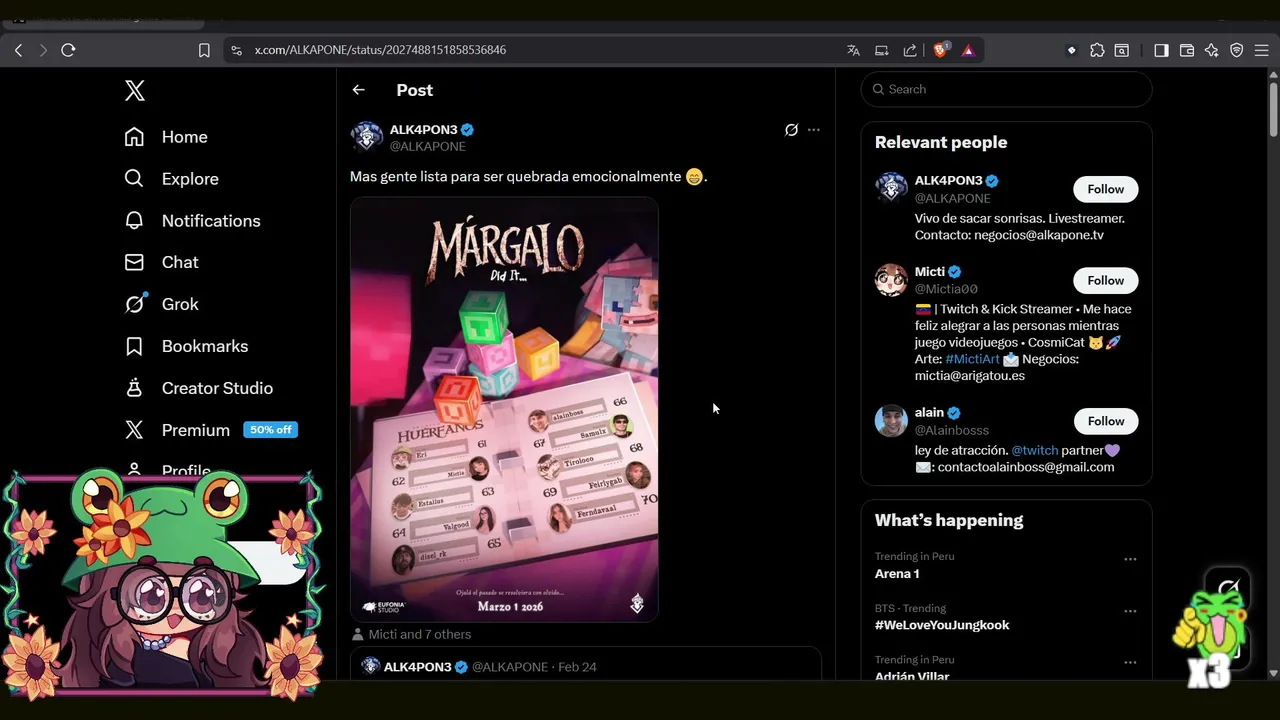Go to Home in X sidebar

(x=166, y=137)
